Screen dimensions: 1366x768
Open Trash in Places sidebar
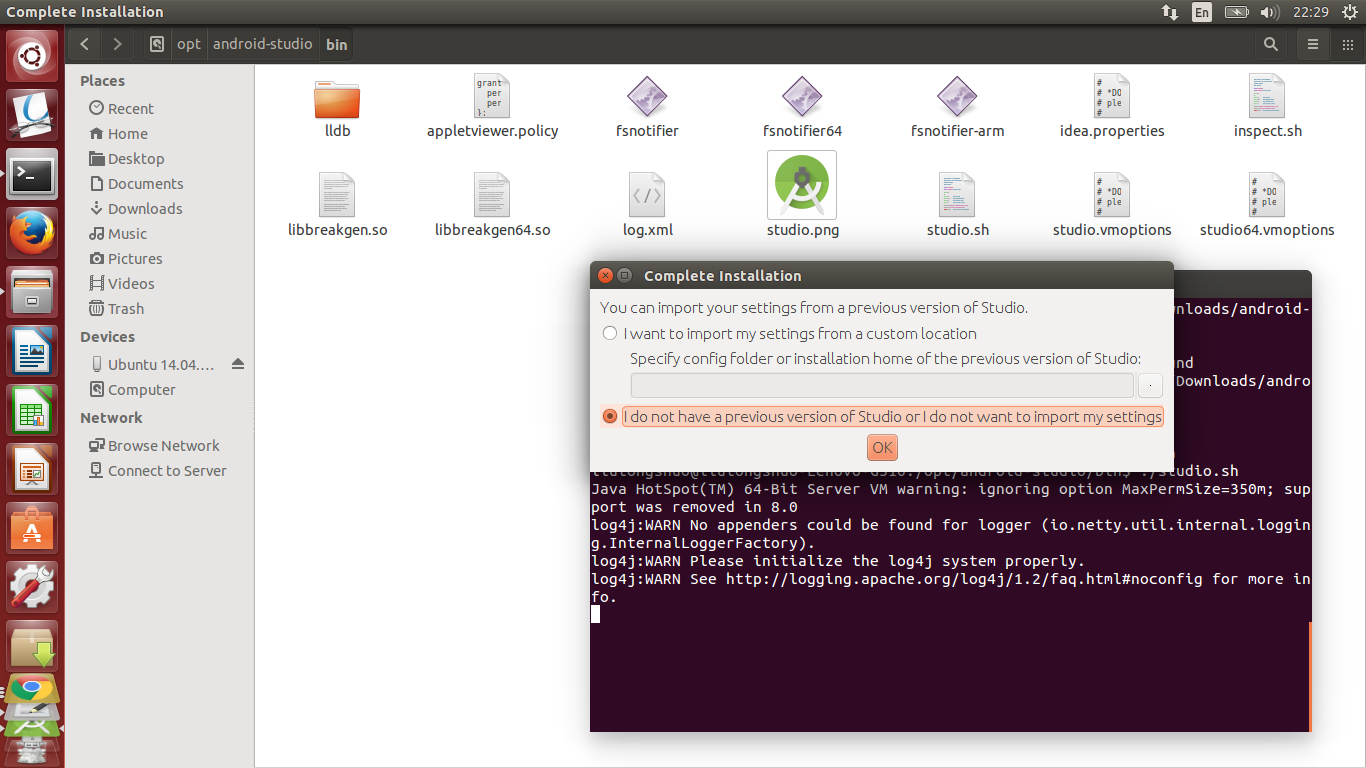[116, 308]
